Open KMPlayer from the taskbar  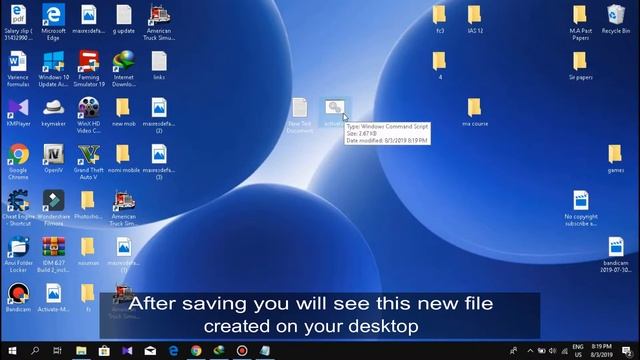click(x=127, y=351)
